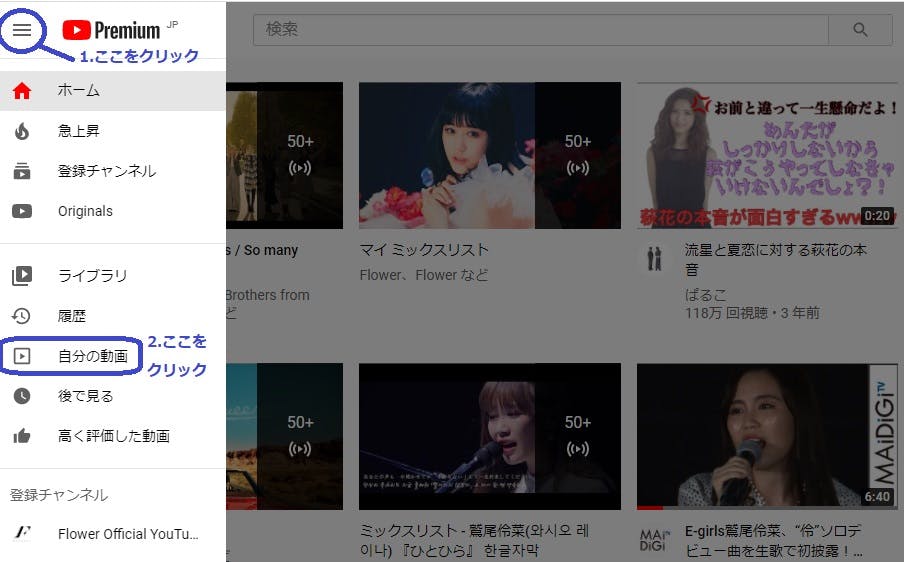
Task: Click the ぱるこ channel name
Action: (705, 295)
